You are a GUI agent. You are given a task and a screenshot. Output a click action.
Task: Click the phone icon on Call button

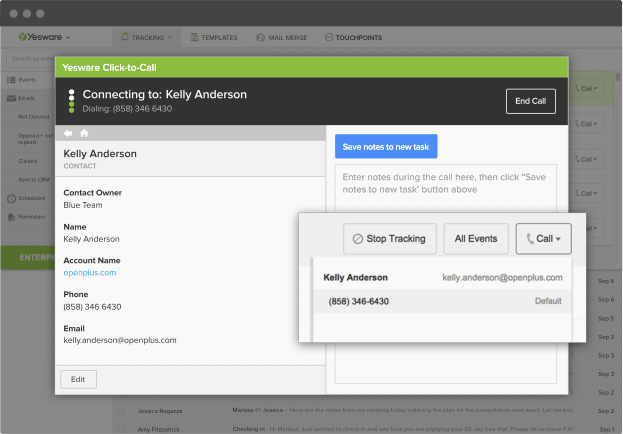530,239
